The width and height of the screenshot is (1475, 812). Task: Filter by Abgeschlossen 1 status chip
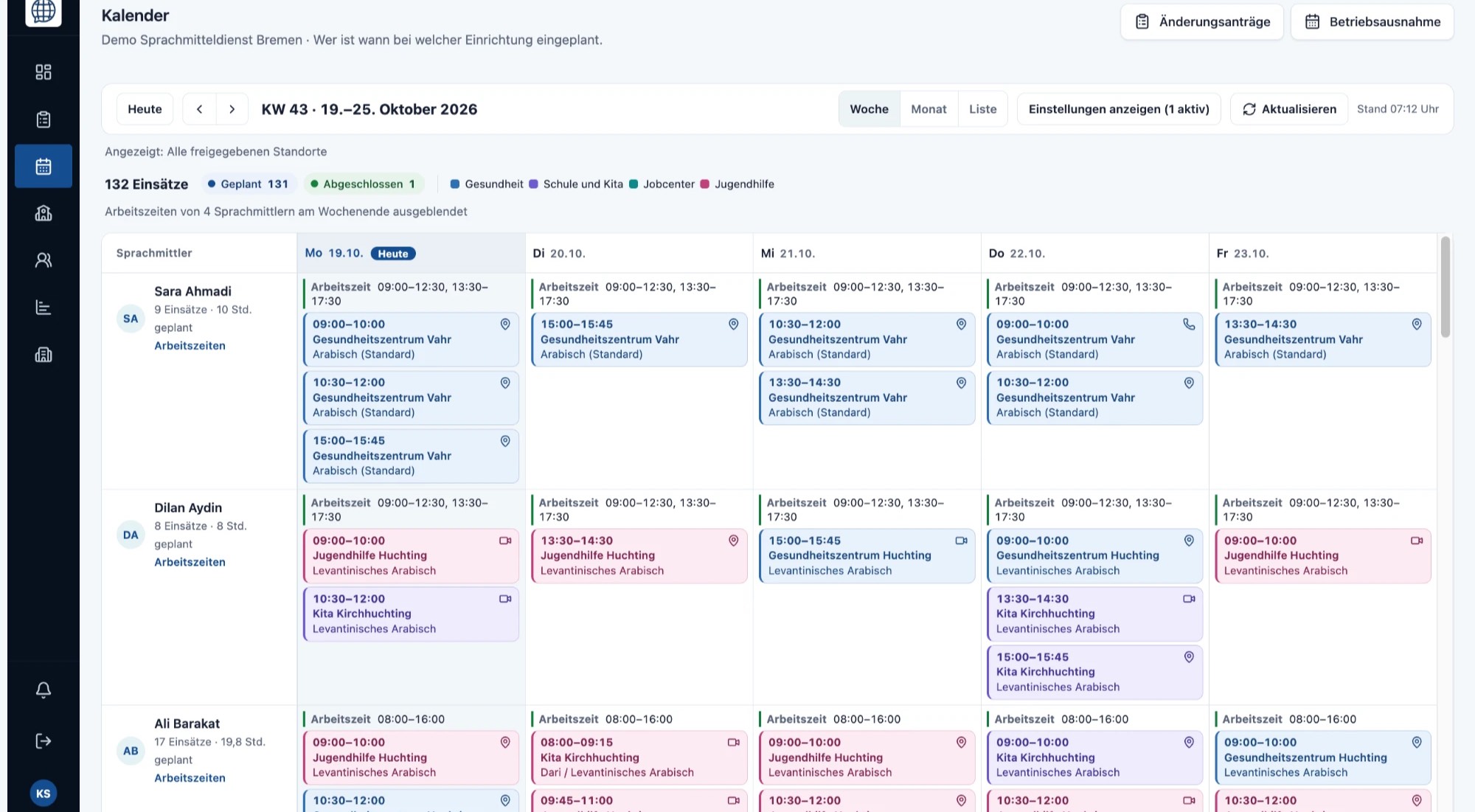pos(362,184)
